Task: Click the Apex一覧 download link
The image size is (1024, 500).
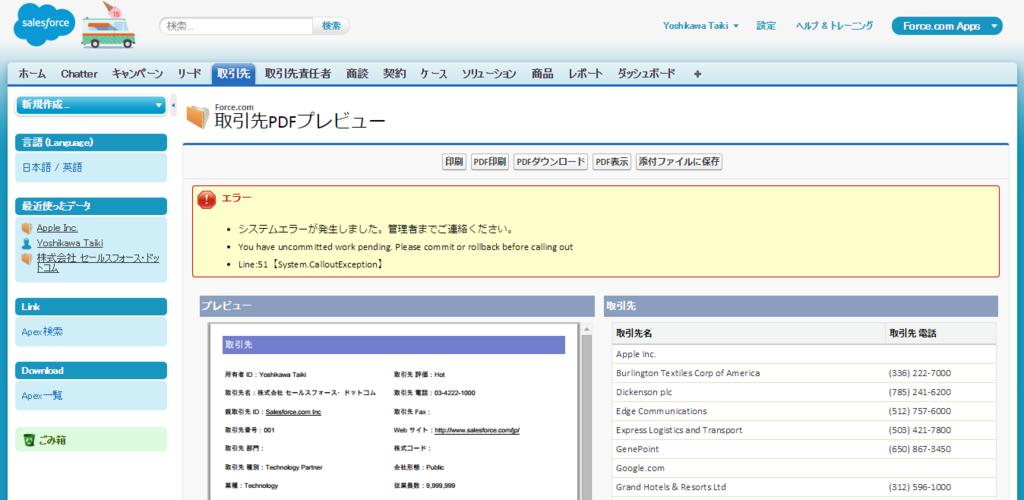Action: (x=42, y=396)
